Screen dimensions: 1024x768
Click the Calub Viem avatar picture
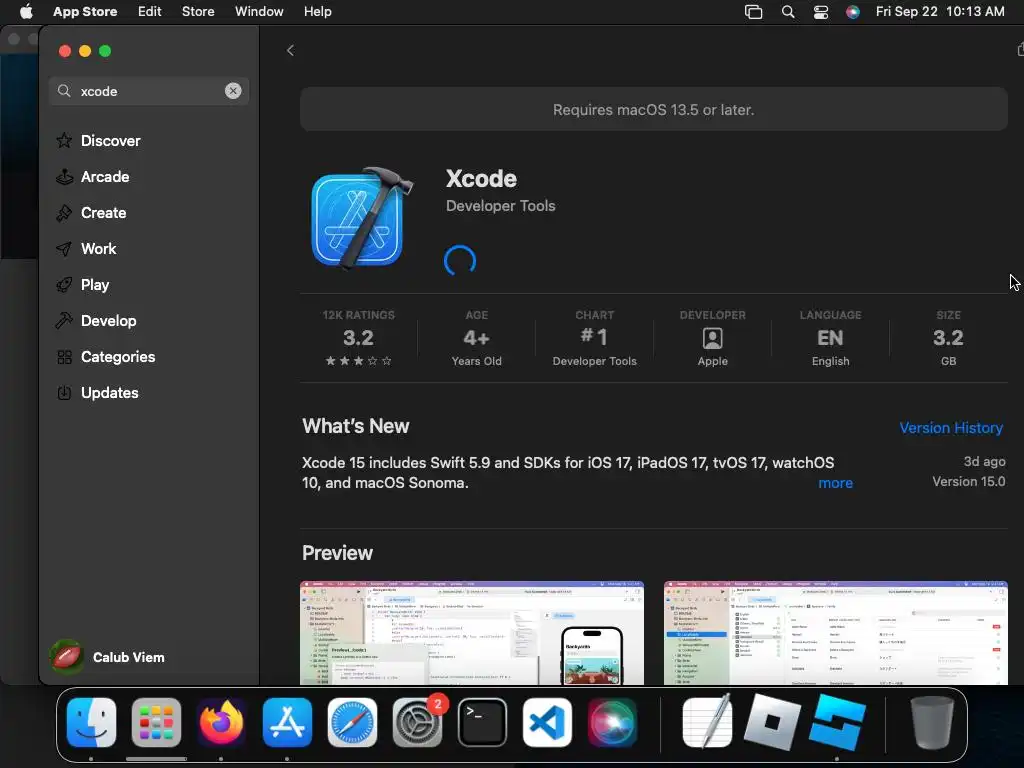pyautogui.click(x=67, y=657)
